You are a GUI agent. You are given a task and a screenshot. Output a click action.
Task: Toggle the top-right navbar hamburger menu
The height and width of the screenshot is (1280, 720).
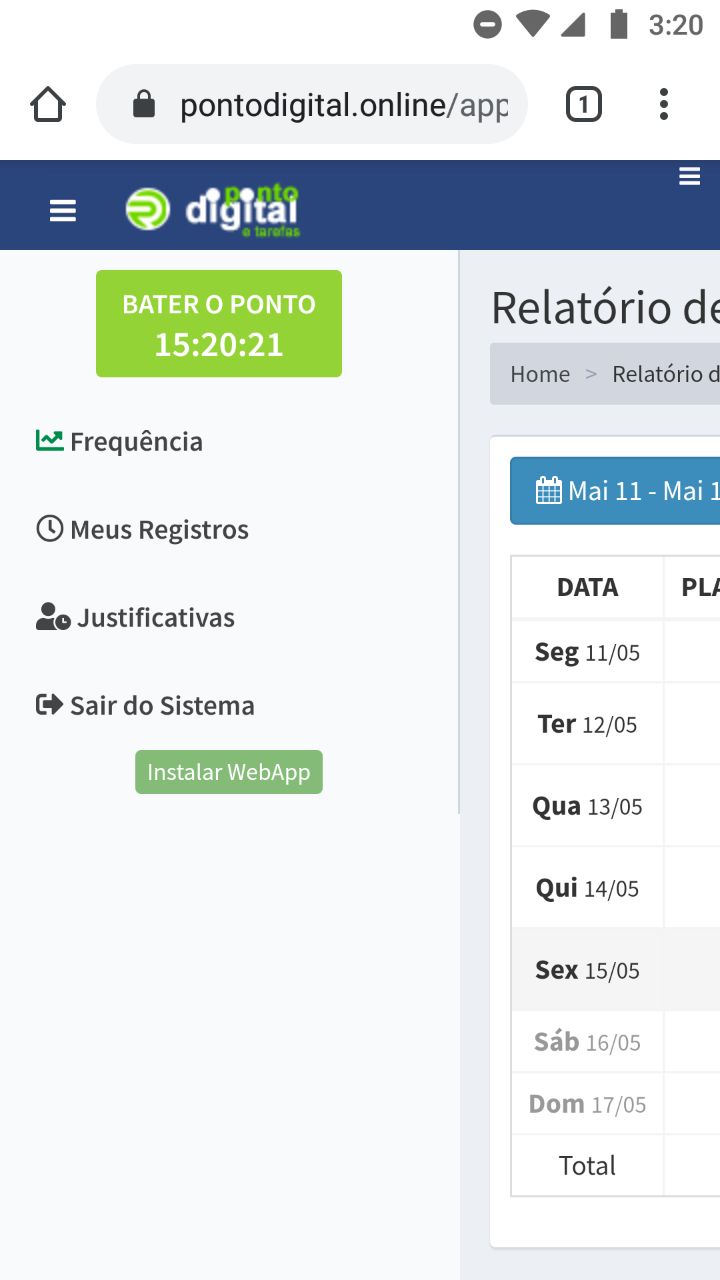[689, 176]
